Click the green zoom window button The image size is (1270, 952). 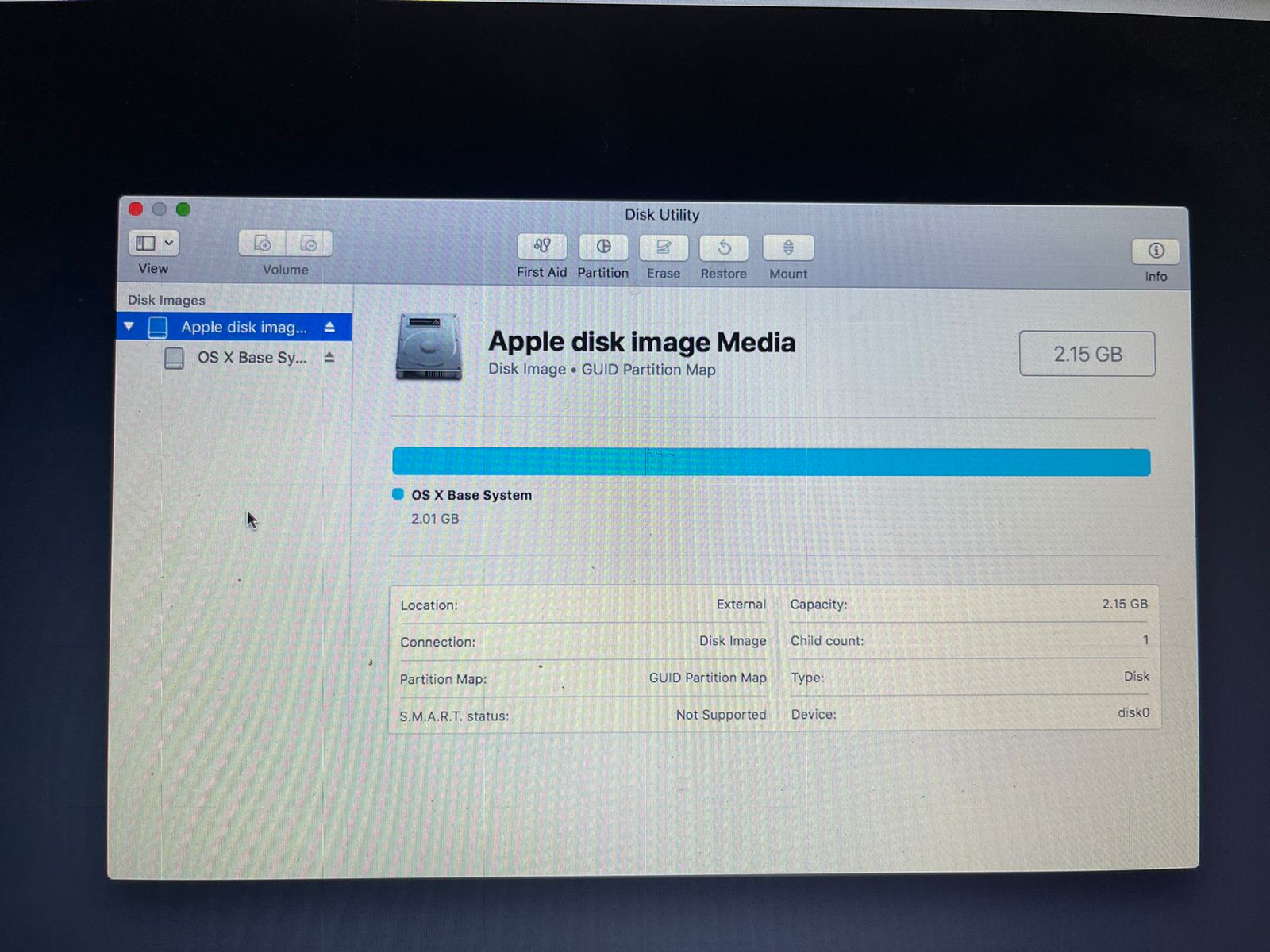pos(183,209)
